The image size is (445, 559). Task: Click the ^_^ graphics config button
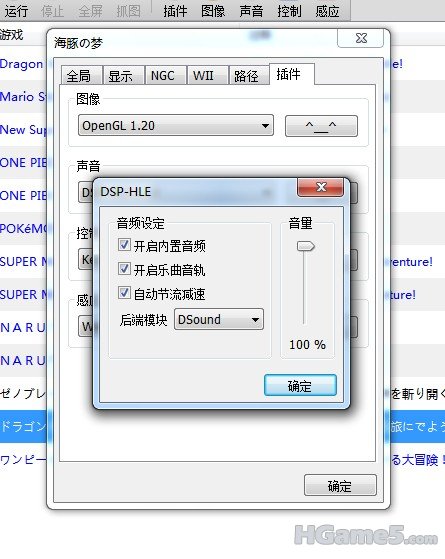(321, 126)
